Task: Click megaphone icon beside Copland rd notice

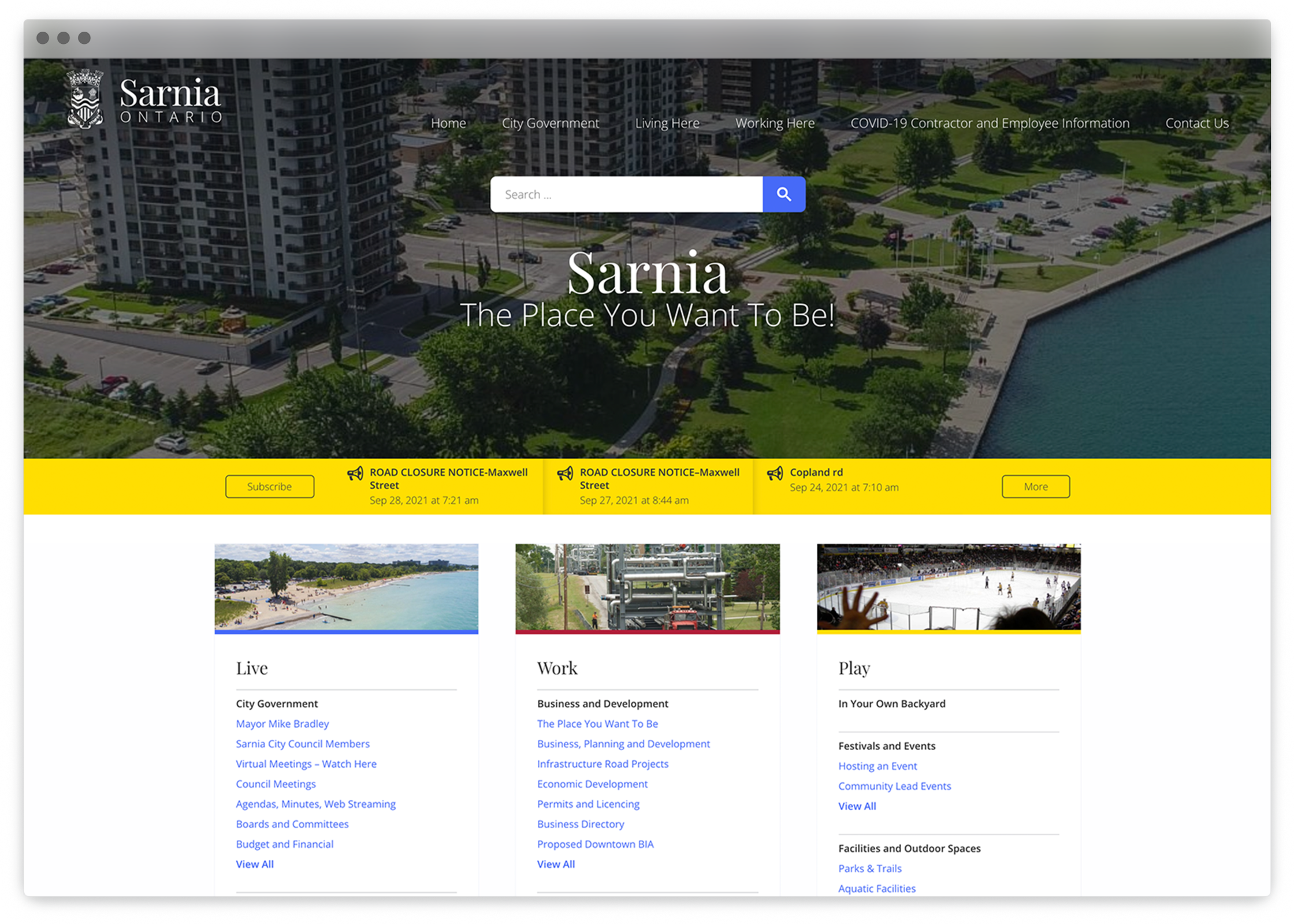Action: point(775,474)
